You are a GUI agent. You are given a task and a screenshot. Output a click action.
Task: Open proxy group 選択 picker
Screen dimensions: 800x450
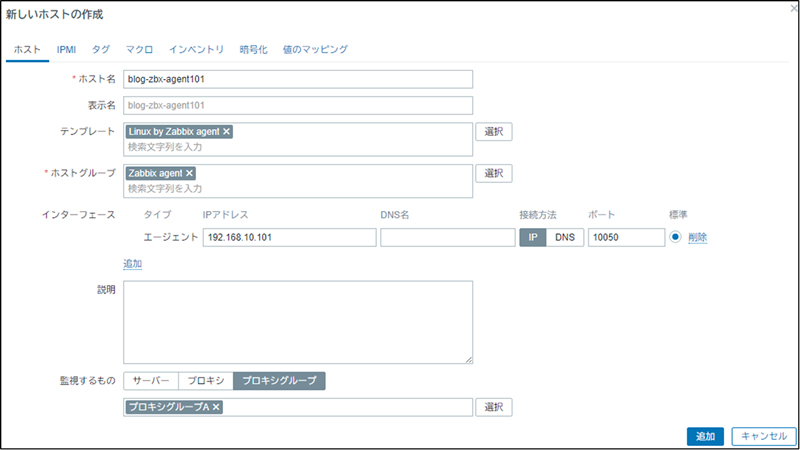click(x=493, y=407)
